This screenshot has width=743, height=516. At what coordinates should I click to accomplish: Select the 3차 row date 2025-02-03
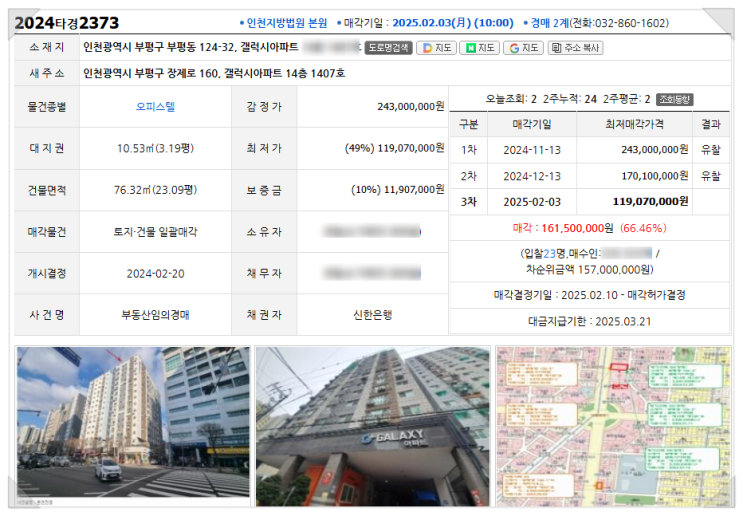(532, 202)
